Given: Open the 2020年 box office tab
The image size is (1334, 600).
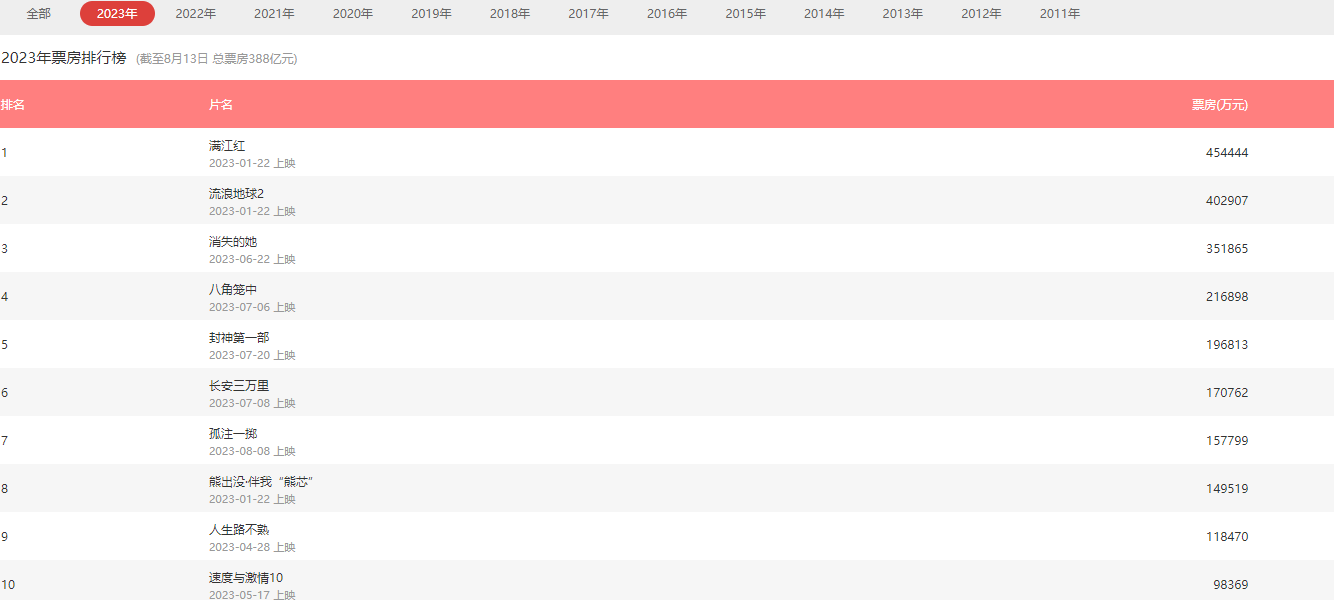Looking at the screenshot, I should pos(353,14).
